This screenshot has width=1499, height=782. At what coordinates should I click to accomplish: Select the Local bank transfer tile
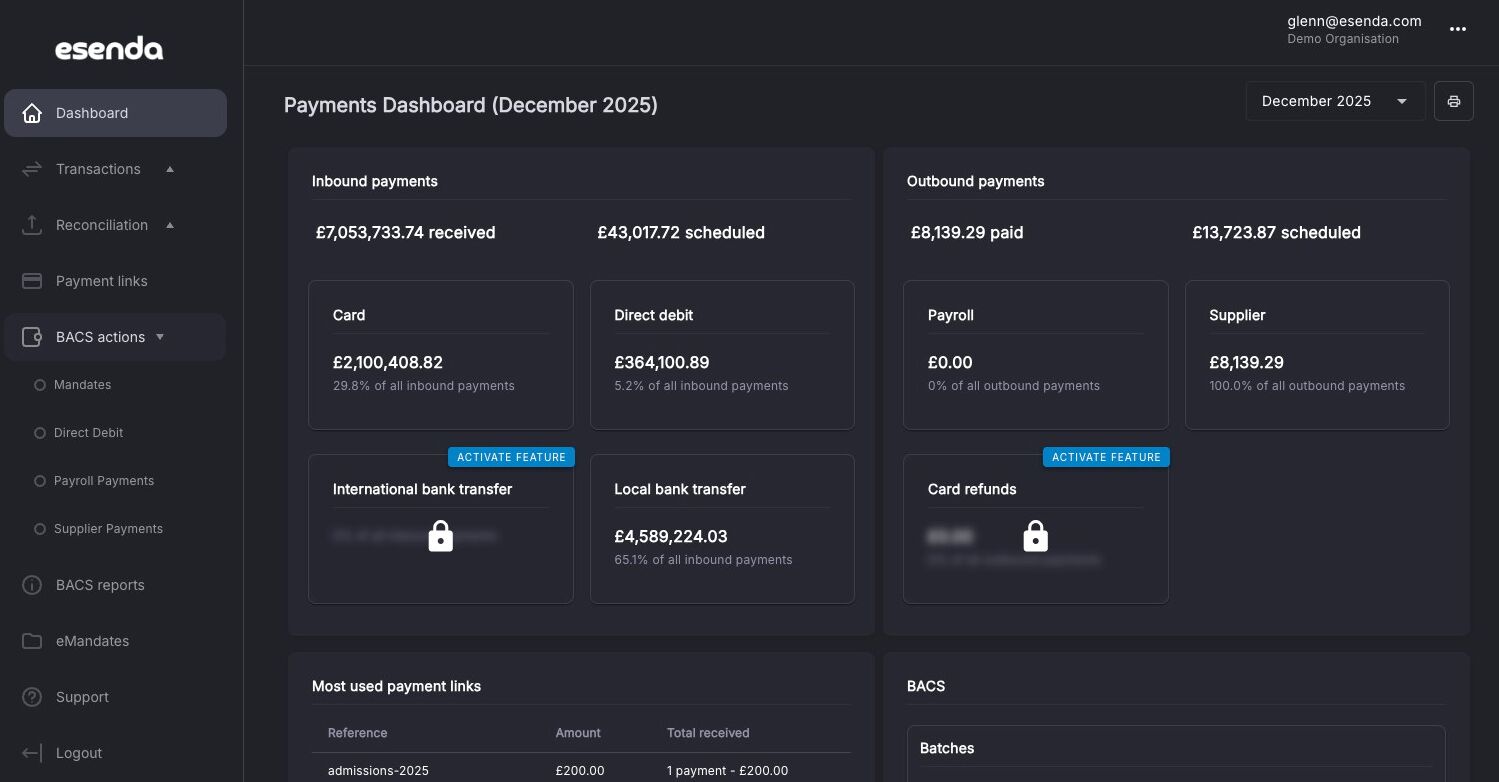point(722,529)
